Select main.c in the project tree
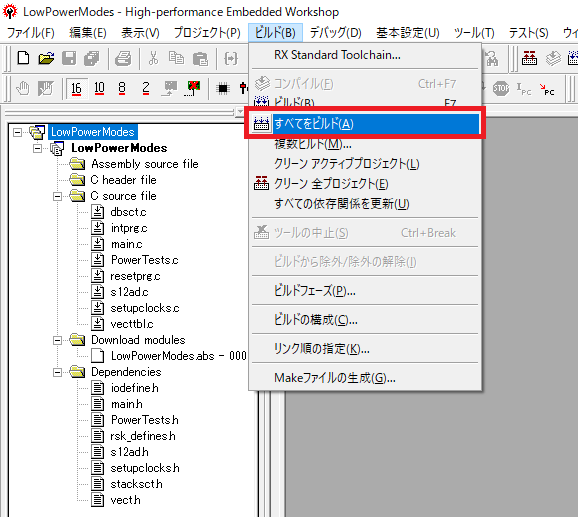Viewport: 578px width, 517px height. (x=126, y=244)
